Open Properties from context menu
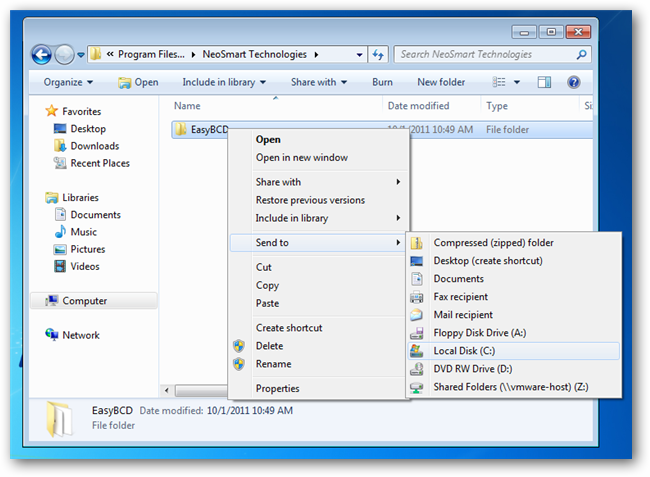 (318, 389)
